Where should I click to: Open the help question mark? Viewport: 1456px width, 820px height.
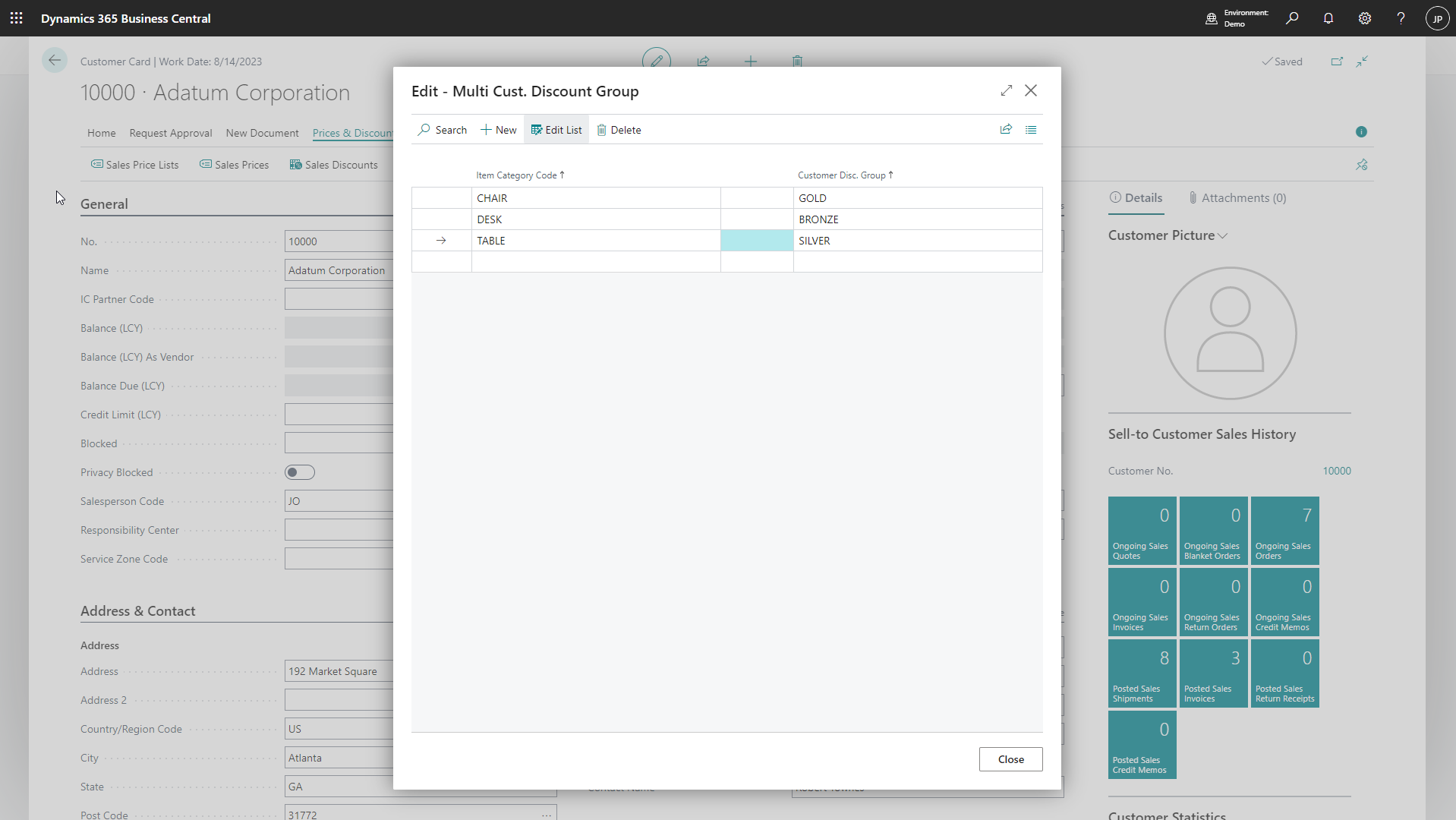click(x=1401, y=18)
